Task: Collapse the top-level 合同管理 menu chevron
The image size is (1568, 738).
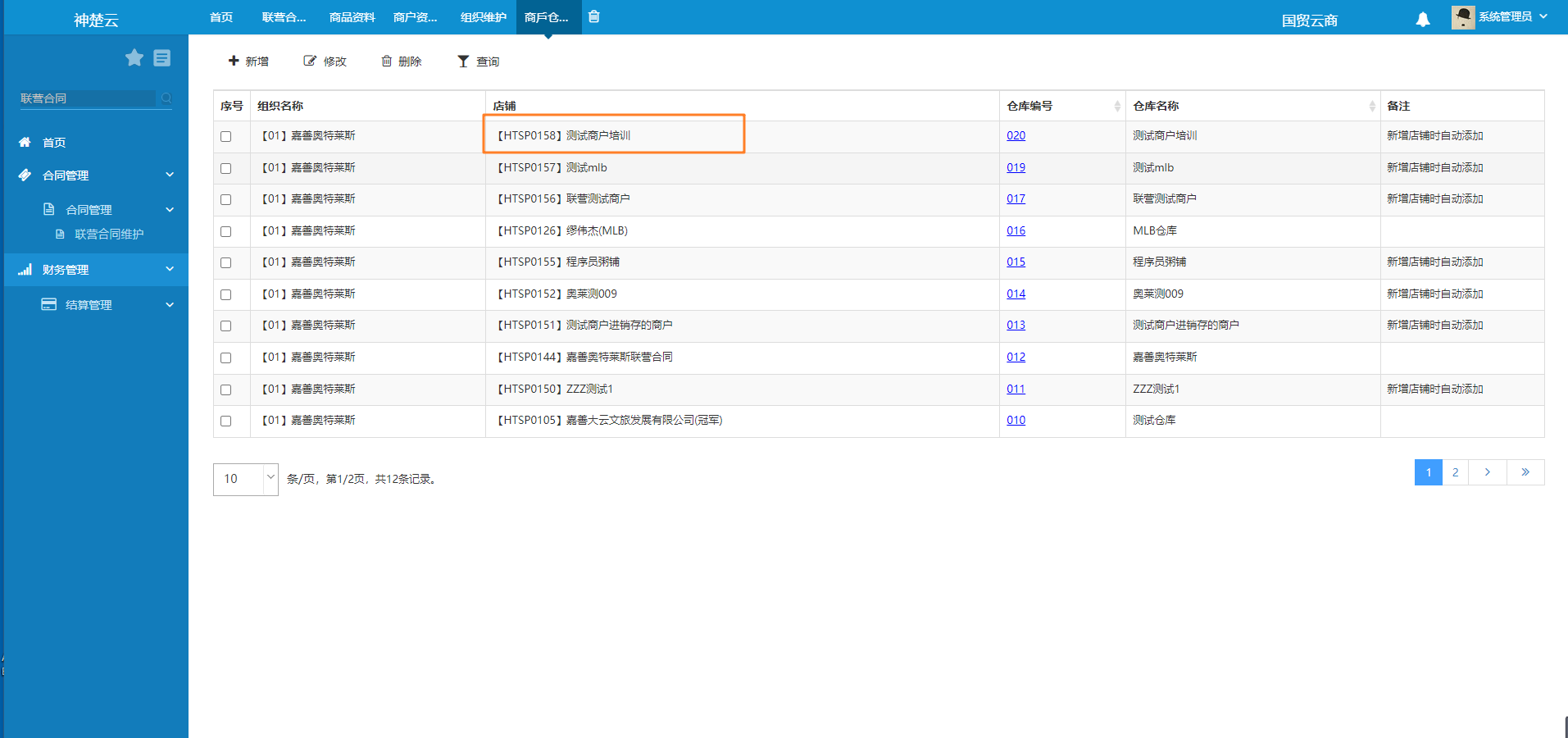Action: [x=170, y=175]
